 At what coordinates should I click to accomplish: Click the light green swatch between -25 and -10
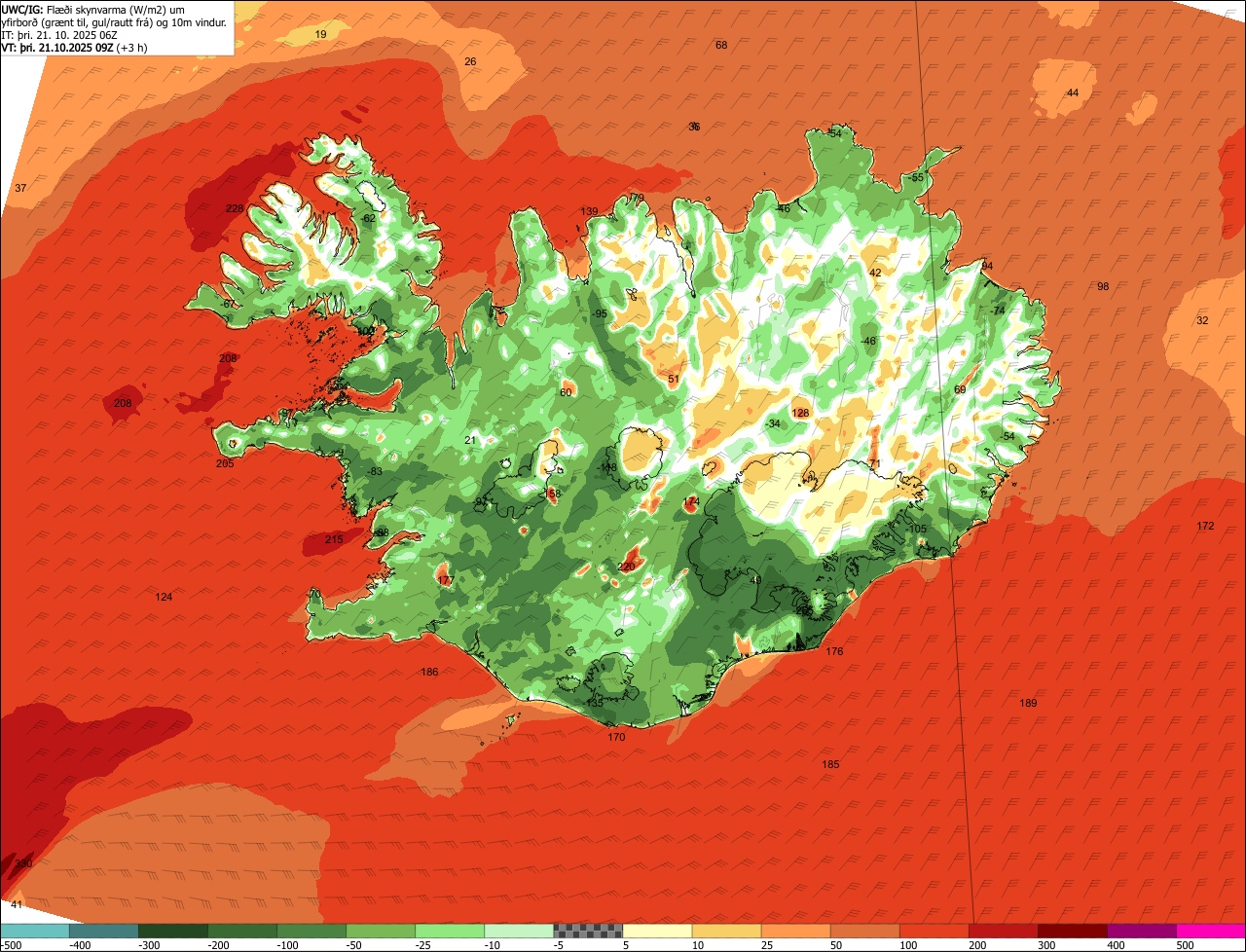coord(450,931)
